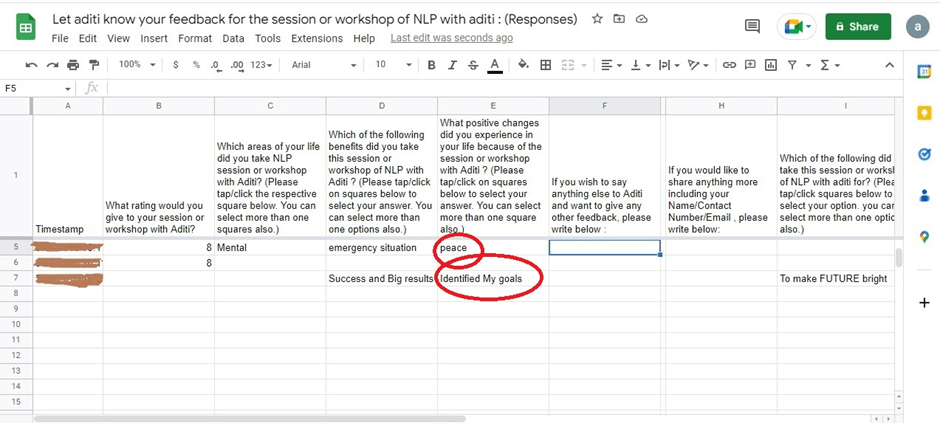Star this spreadsheet
940x423 pixels.
pos(597,19)
